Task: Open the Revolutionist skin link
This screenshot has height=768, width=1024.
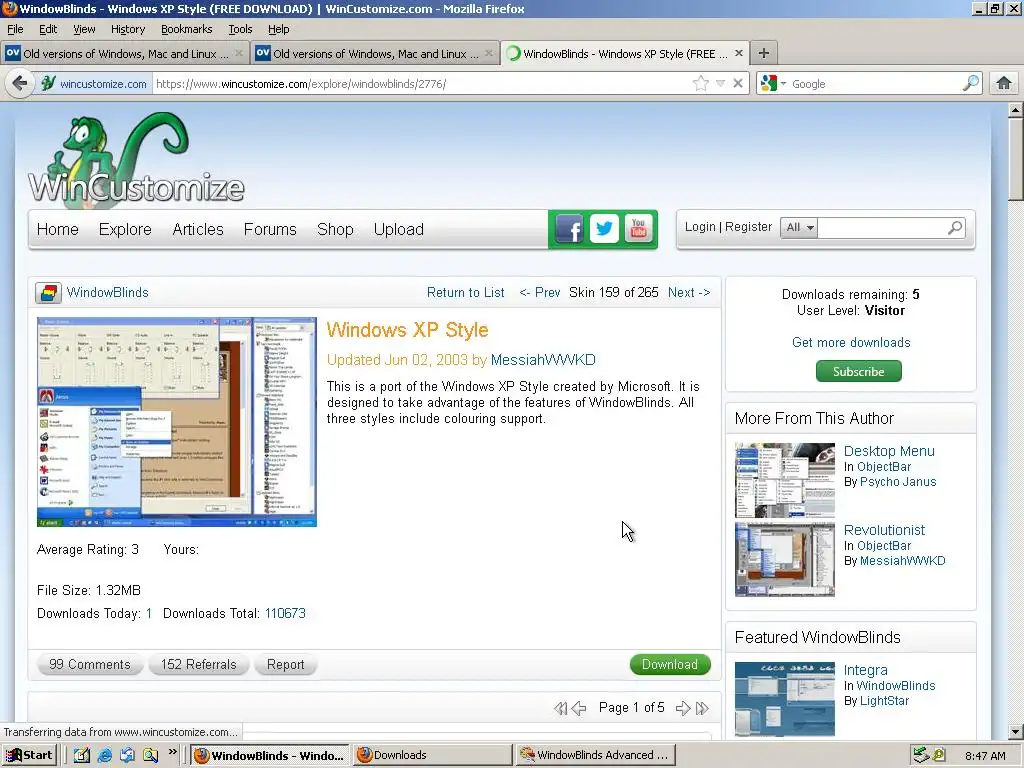Action: (884, 530)
